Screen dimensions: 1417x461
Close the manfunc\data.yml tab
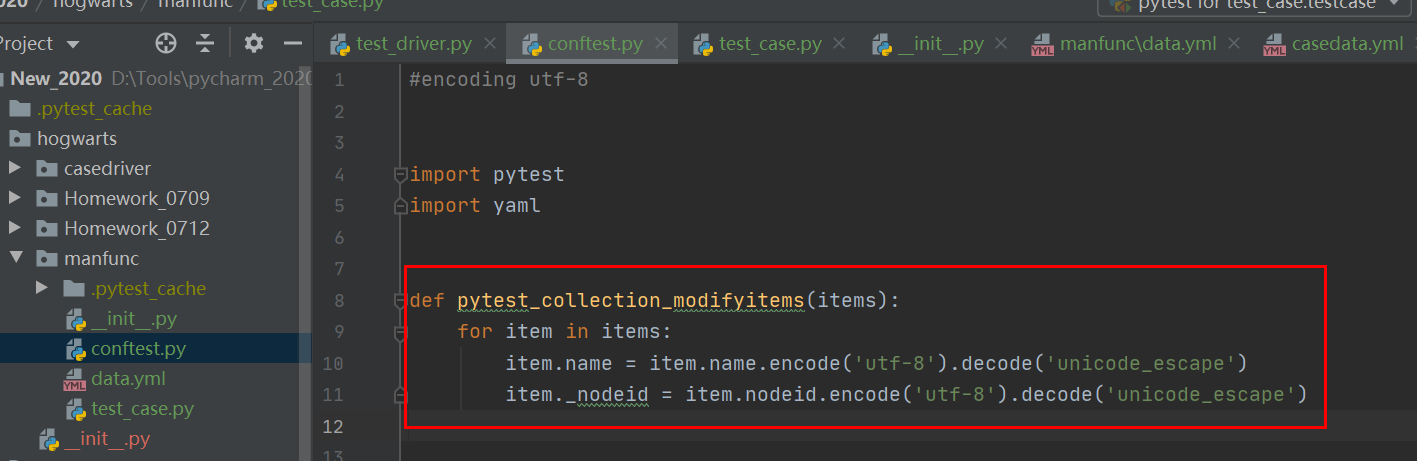click(1232, 44)
